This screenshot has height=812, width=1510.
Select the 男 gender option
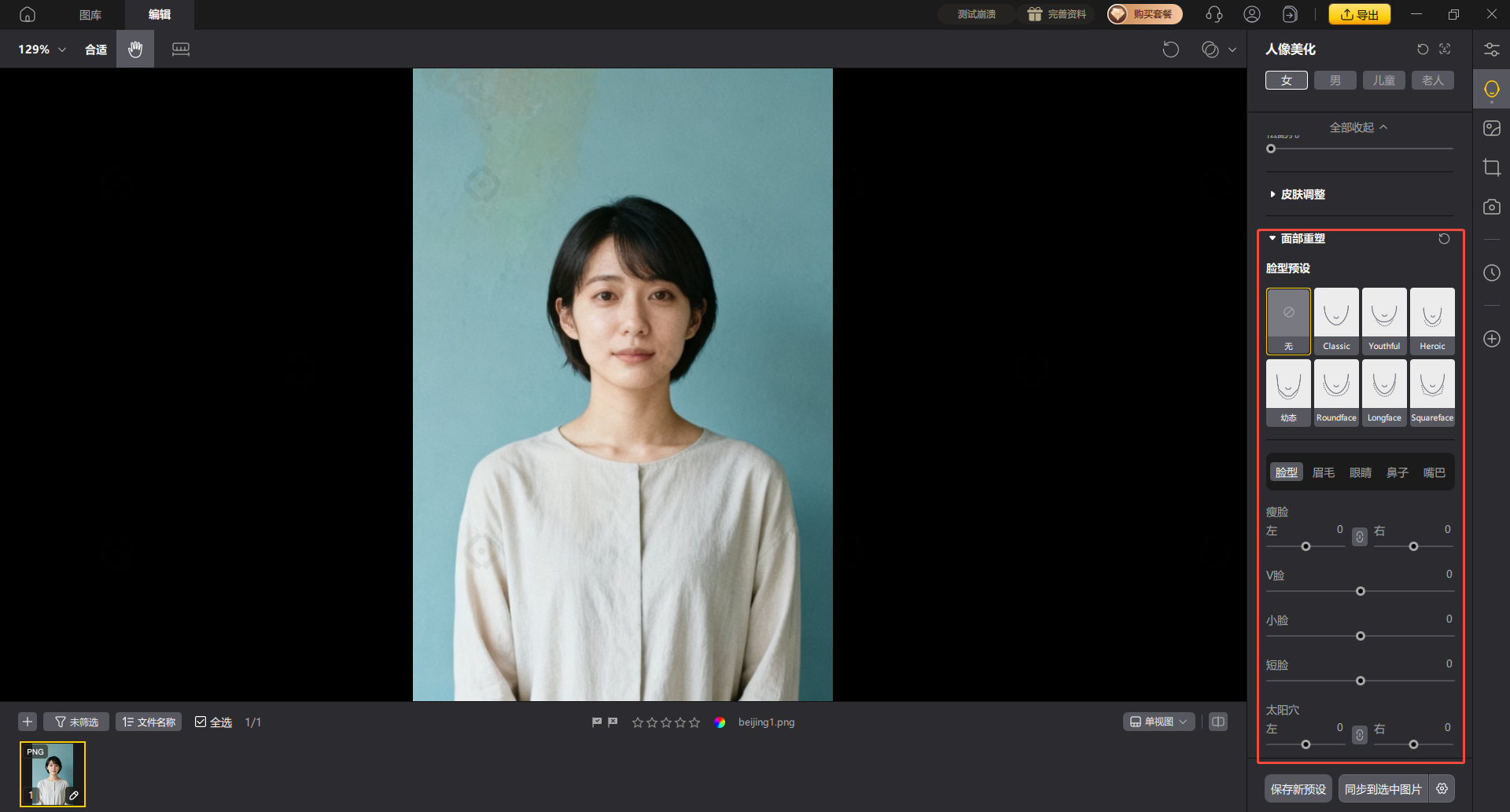[1335, 80]
